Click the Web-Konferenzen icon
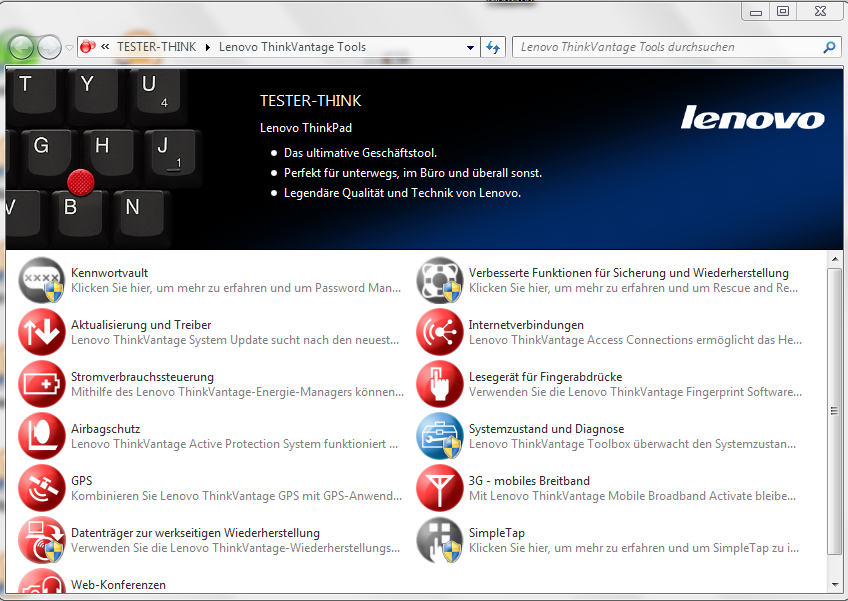848x601 pixels. 42,581
